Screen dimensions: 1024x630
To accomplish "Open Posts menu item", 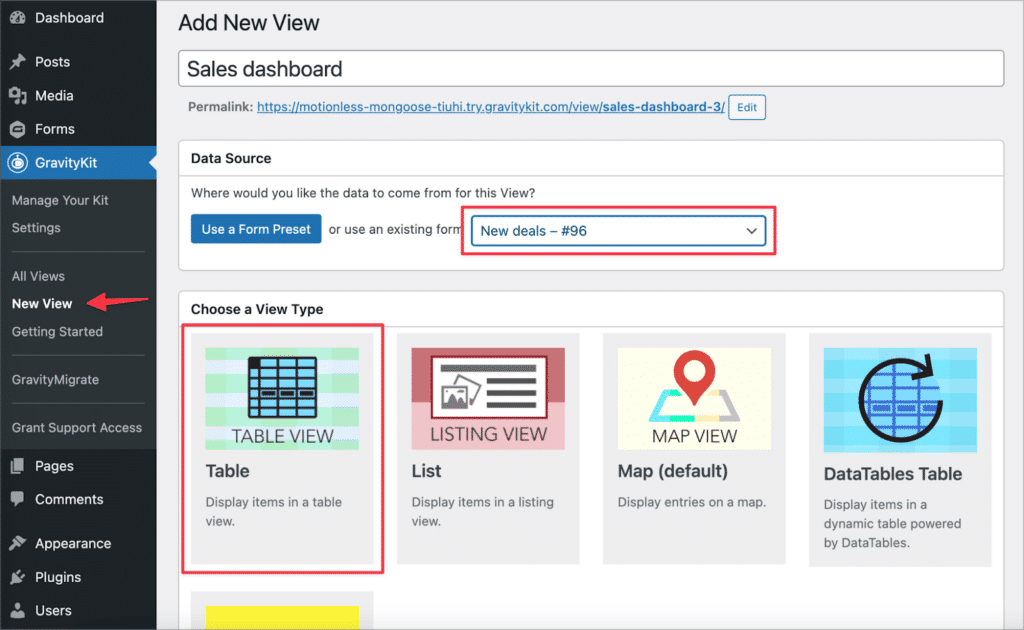I will click(x=52, y=61).
